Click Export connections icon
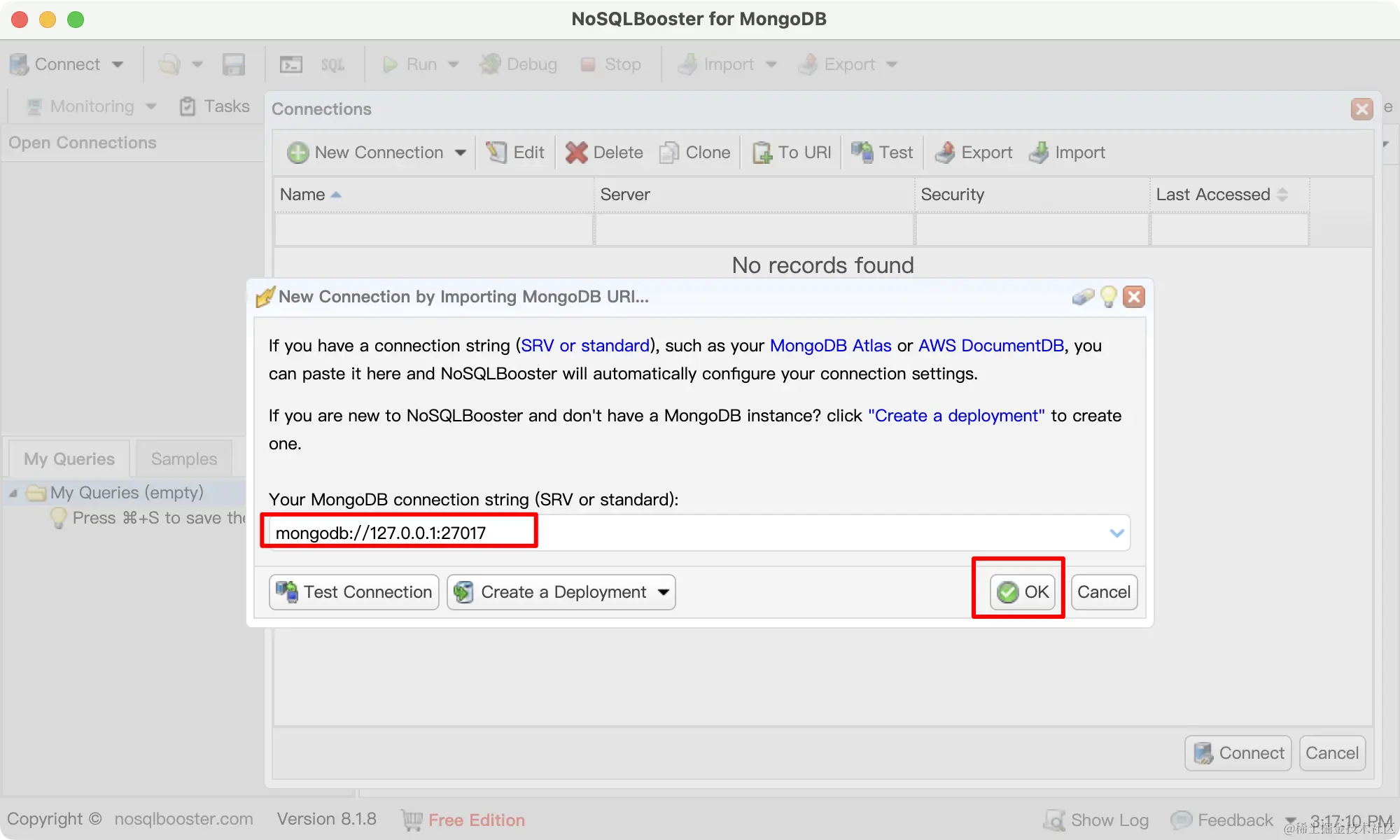This screenshot has width=1400, height=840. pyautogui.click(x=945, y=153)
